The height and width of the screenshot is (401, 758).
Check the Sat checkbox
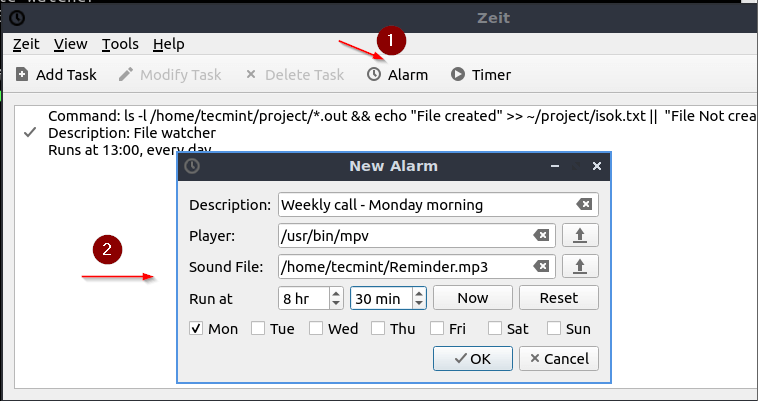pyautogui.click(x=495, y=329)
